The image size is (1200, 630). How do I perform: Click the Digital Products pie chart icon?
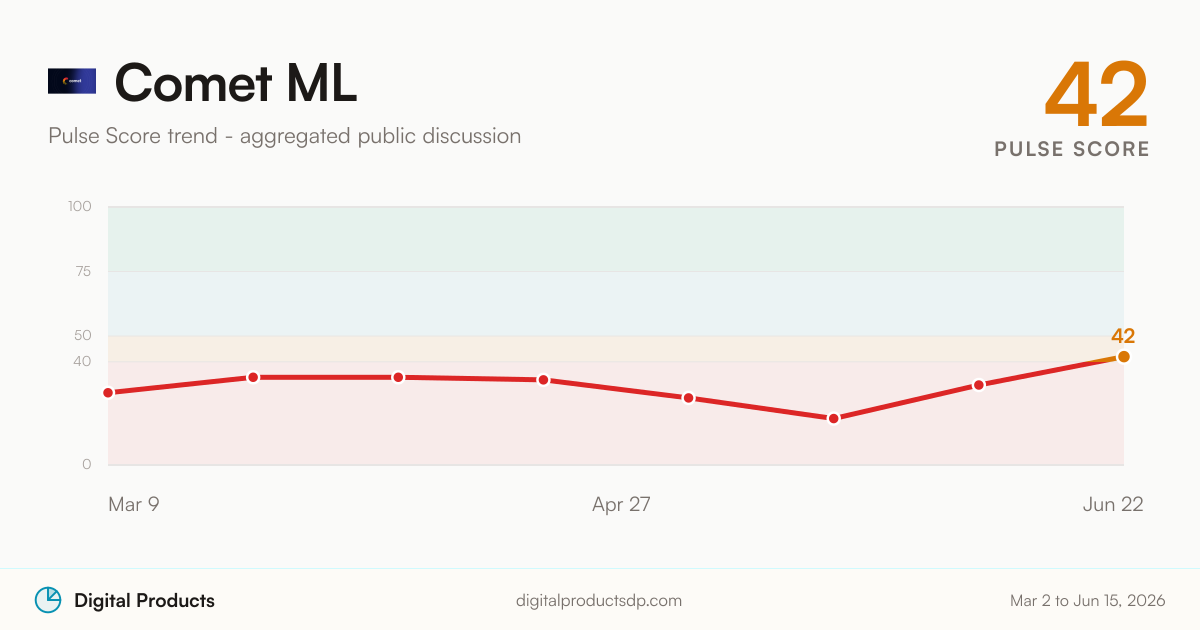coord(48,600)
